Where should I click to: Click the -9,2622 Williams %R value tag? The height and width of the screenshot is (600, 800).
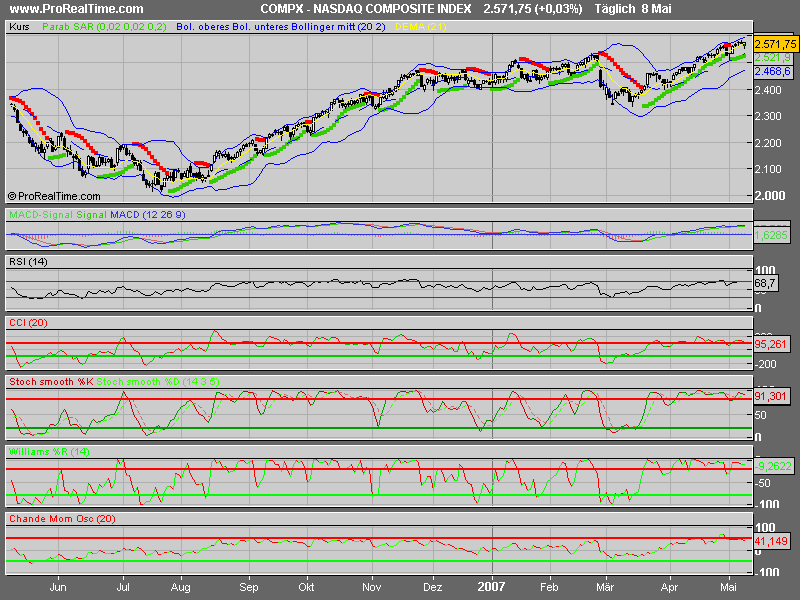click(x=774, y=466)
